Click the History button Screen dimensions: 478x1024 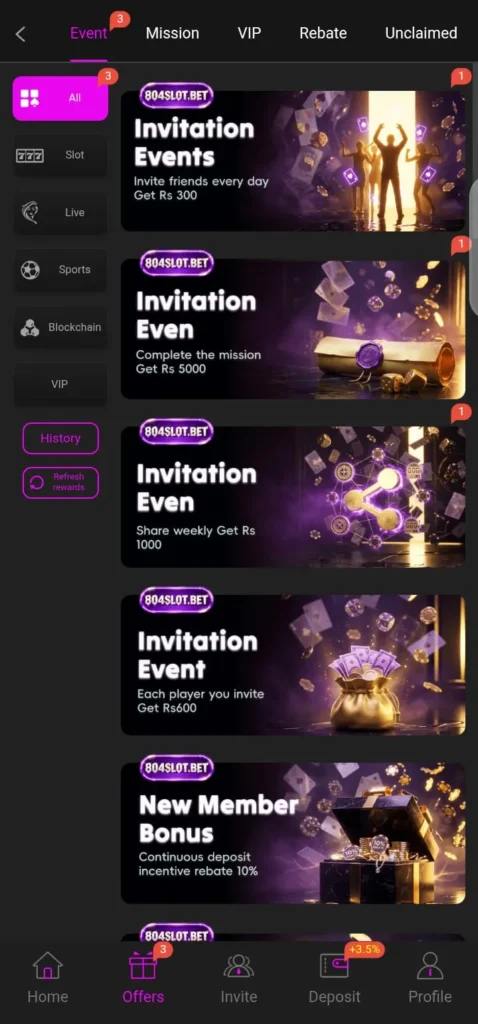pyautogui.click(x=61, y=438)
